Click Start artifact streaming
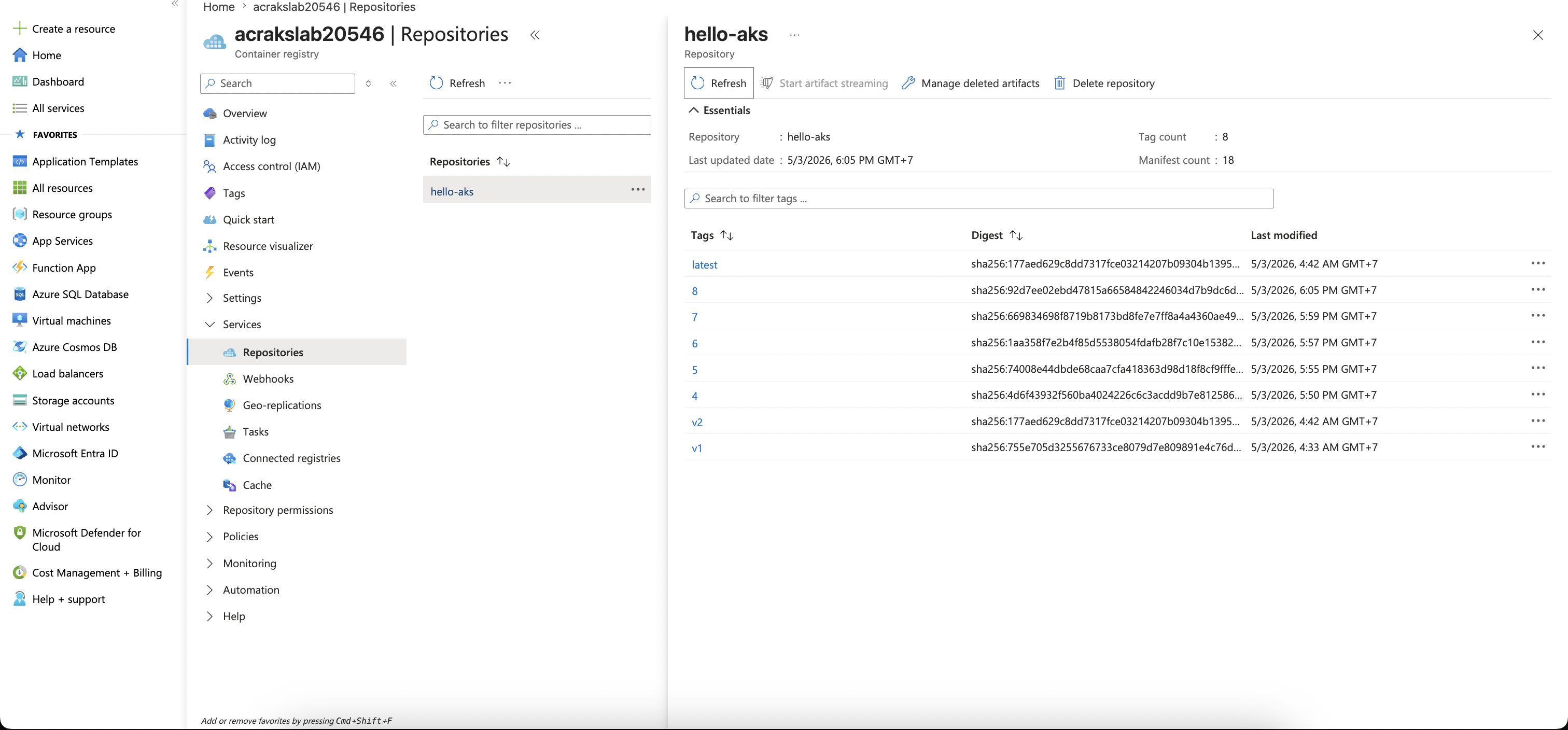1568x730 pixels. tap(823, 83)
